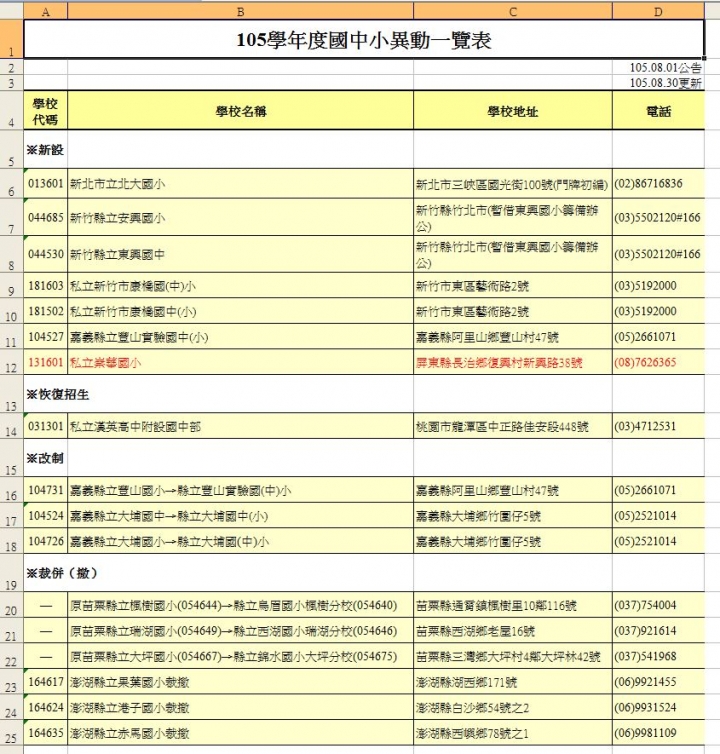Click code cell 164624
The width and height of the screenshot is (720, 754).
click(46, 707)
